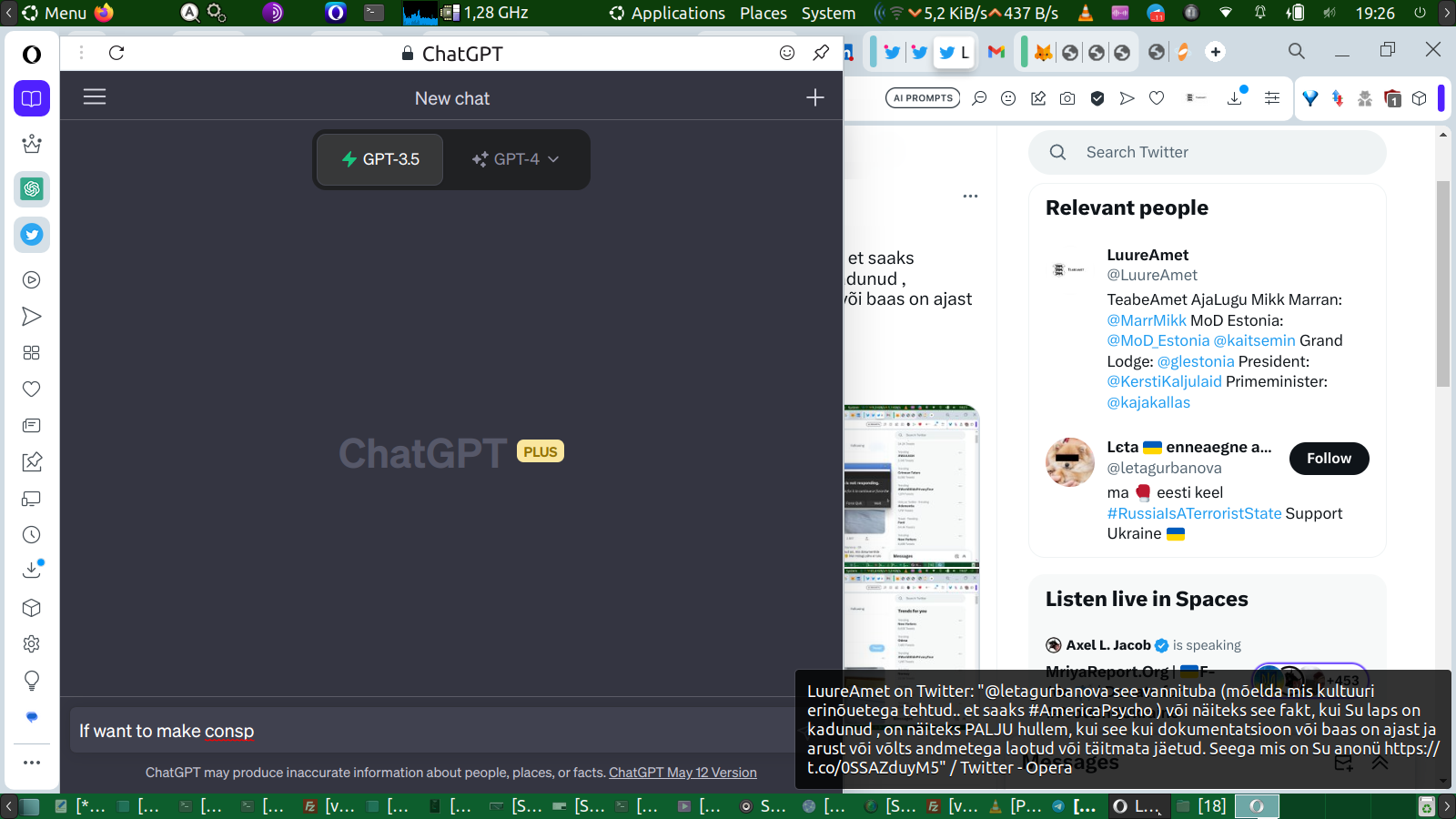Open Downloads icon in Opera sidebar
This screenshot has height=819, width=1456.
click(32, 570)
